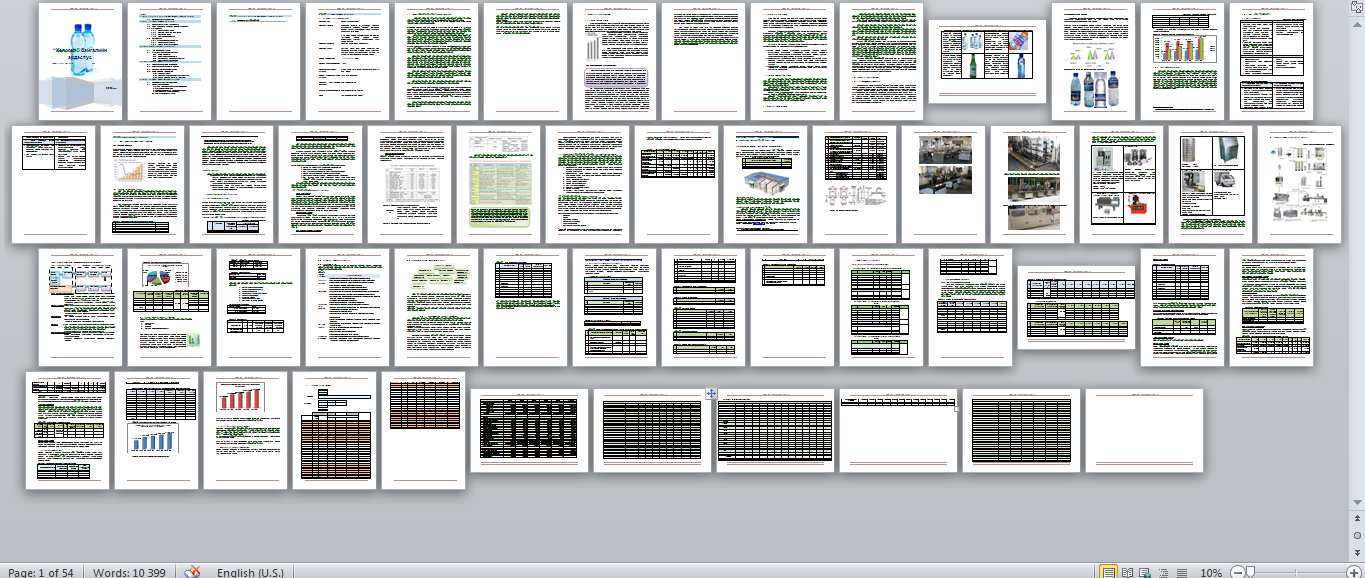The image size is (1365, 578).
Task: Click the last blank landscape page
Action: point(1144,430)
